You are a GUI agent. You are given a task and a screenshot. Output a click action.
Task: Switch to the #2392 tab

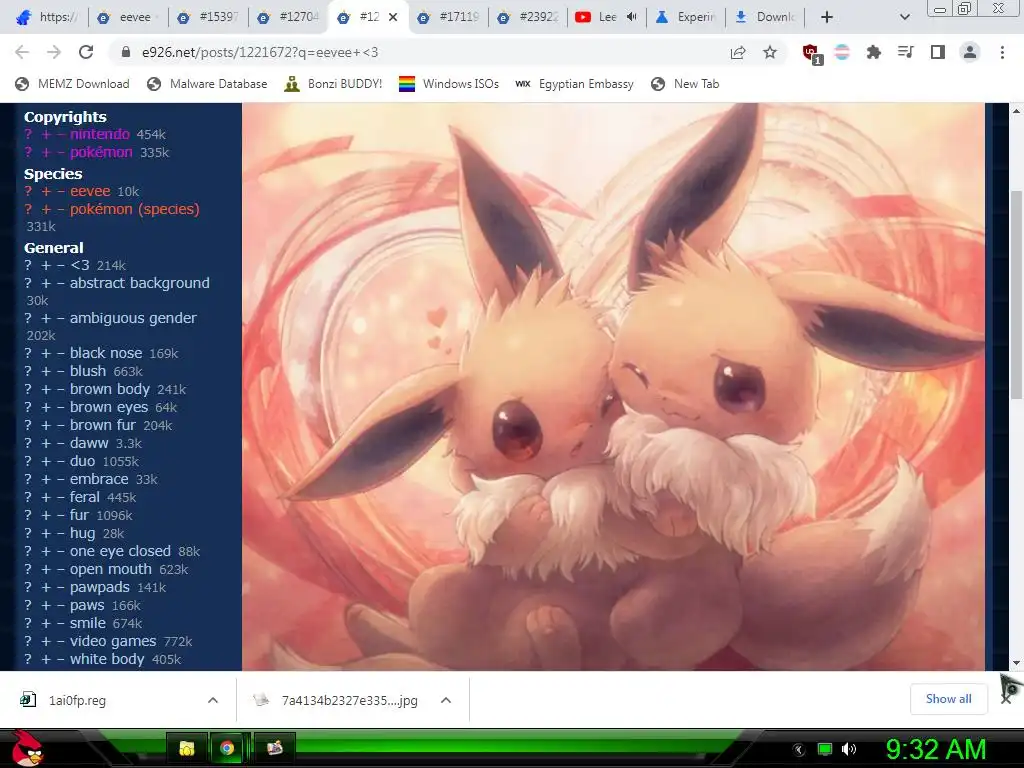coord(529,17)
